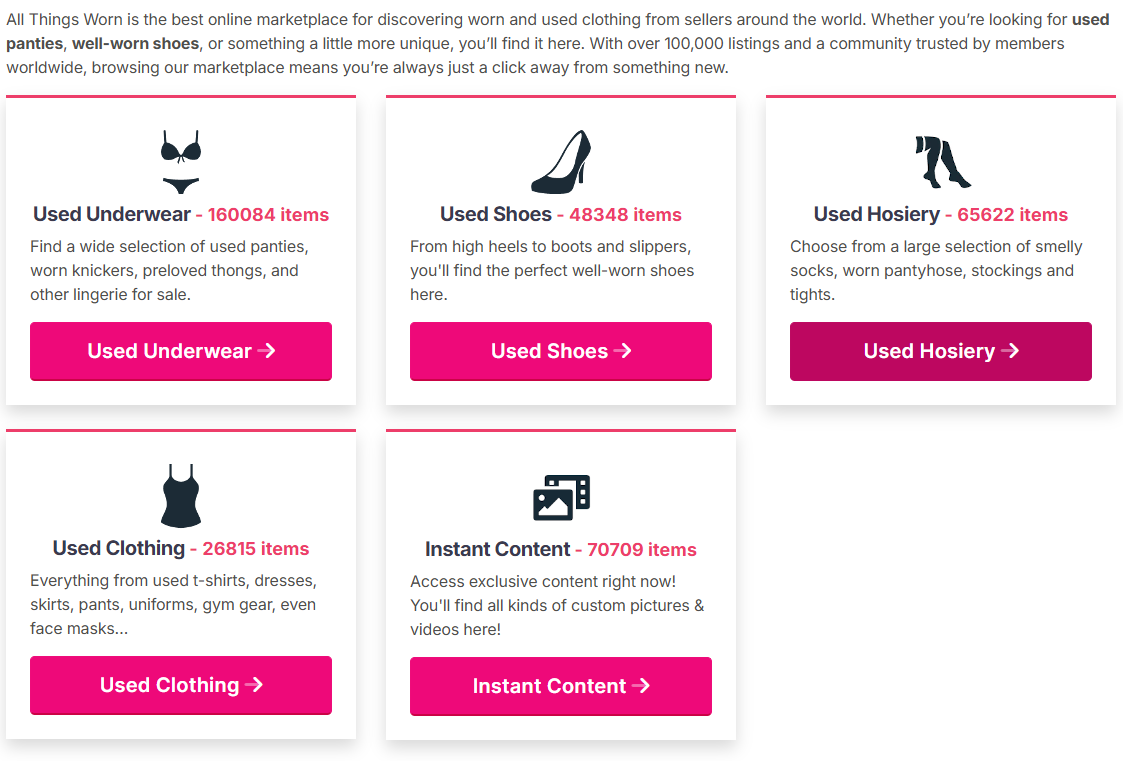Click the '160084 items' count link

pos(266,214)
